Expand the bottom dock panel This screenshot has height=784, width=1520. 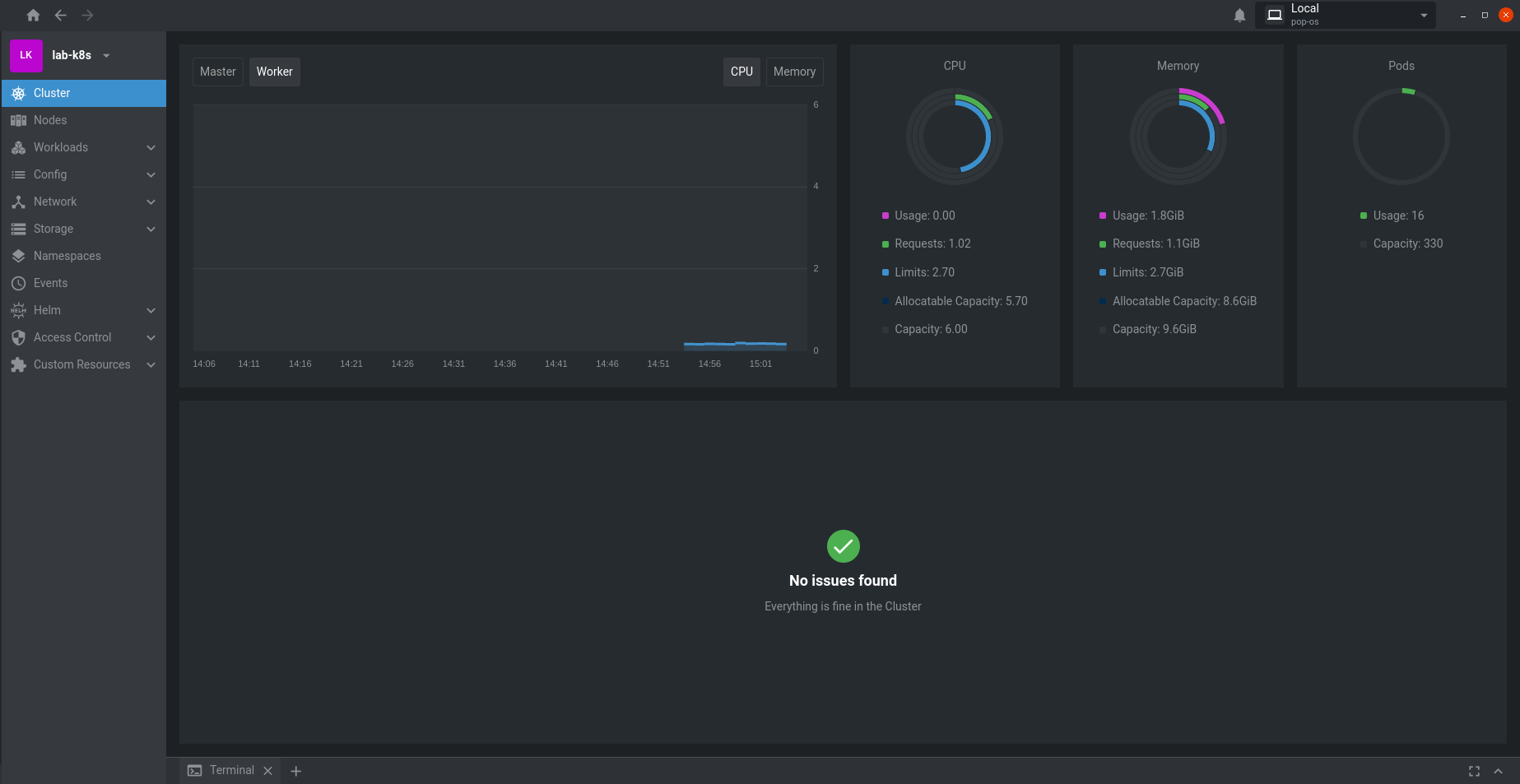[x=1498, y=771]
